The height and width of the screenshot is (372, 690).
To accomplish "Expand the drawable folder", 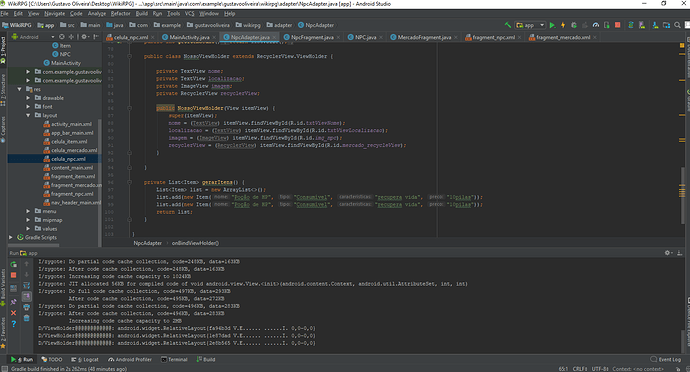I will click(28, 98).
